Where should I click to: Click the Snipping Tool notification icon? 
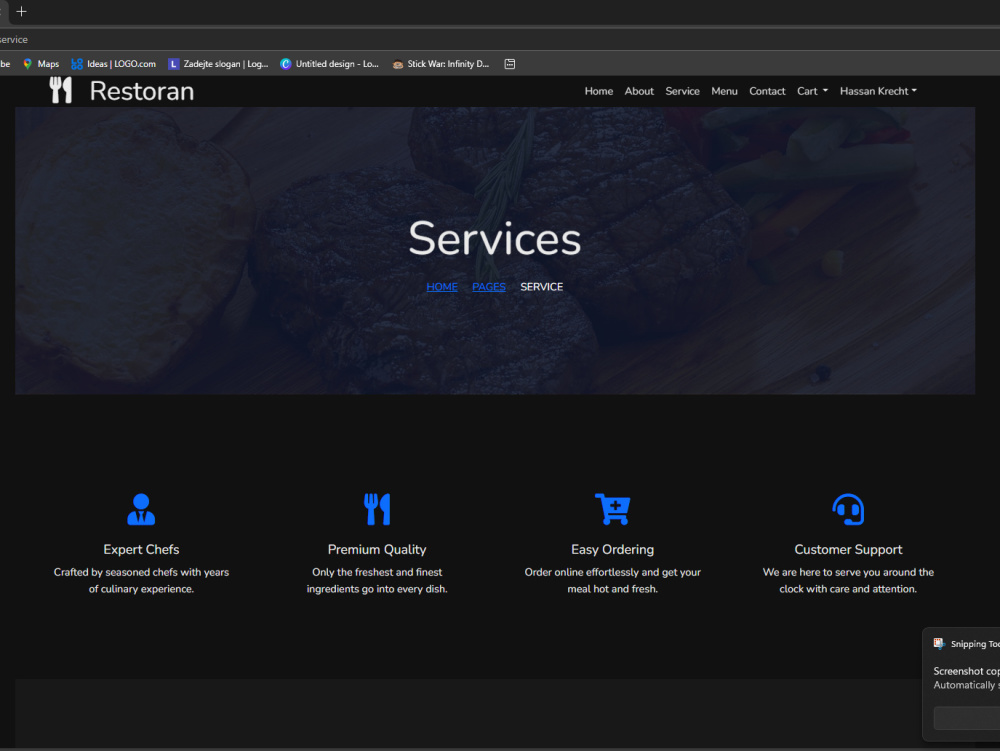coord(939,644)
